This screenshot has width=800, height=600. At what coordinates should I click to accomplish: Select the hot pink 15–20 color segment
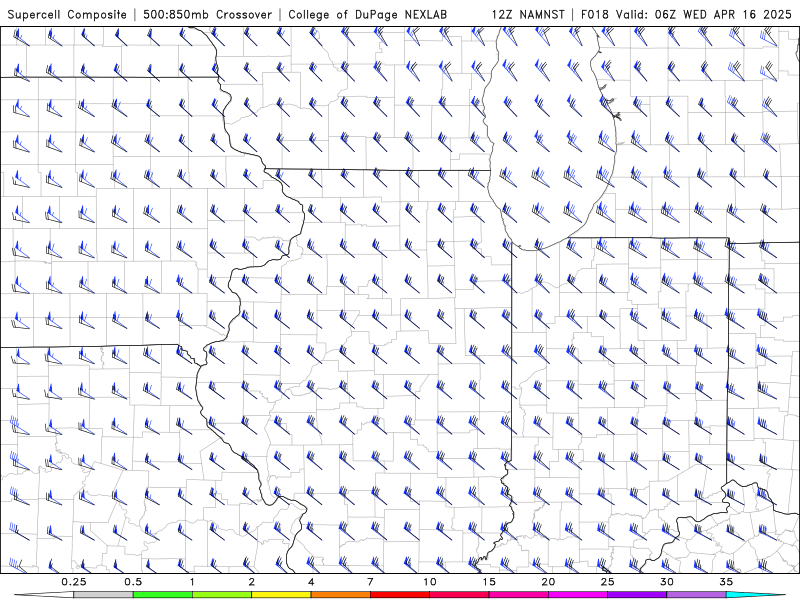(518, 595)
